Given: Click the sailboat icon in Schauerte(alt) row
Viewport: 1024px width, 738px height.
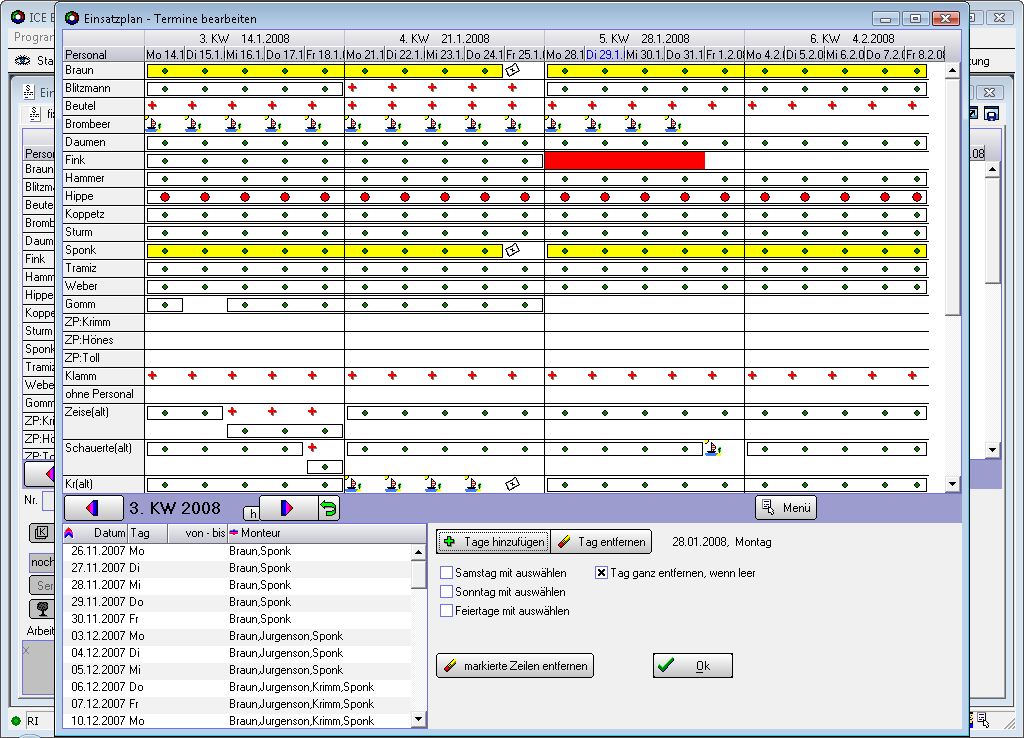Looking at the screenshot, I should click(x=712, y=449).
